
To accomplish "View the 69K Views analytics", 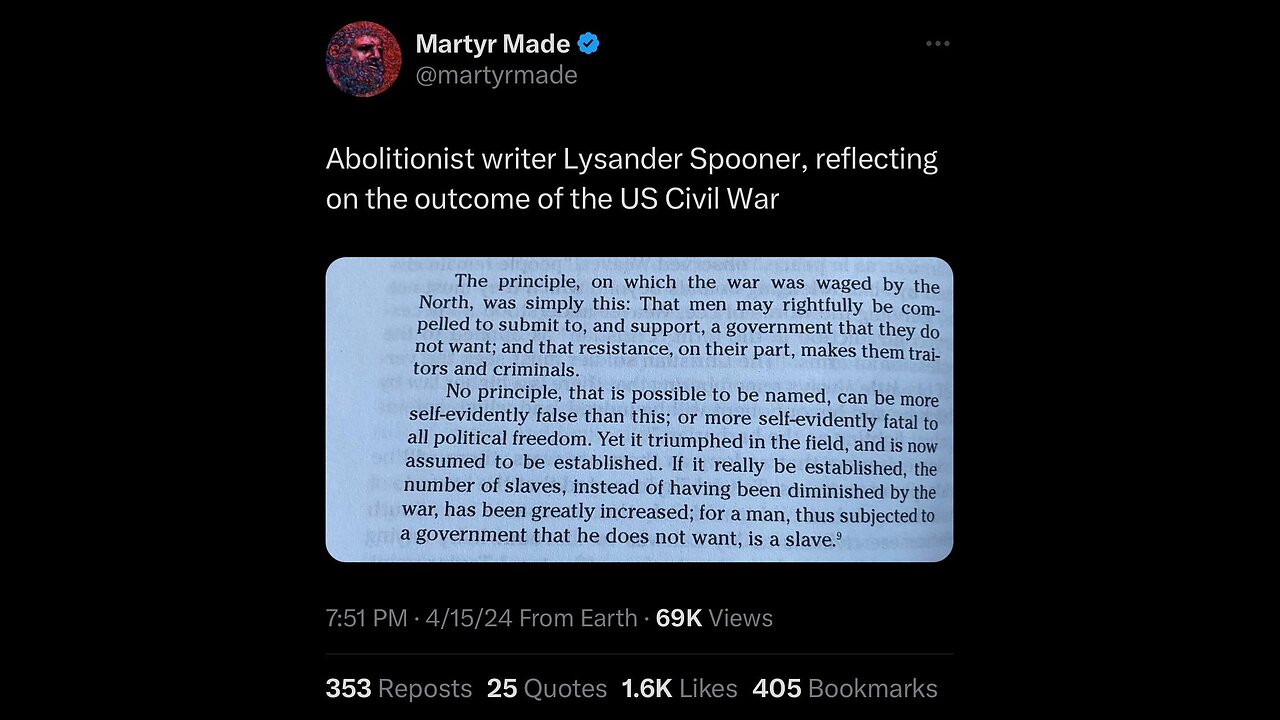I will (714, 618).
